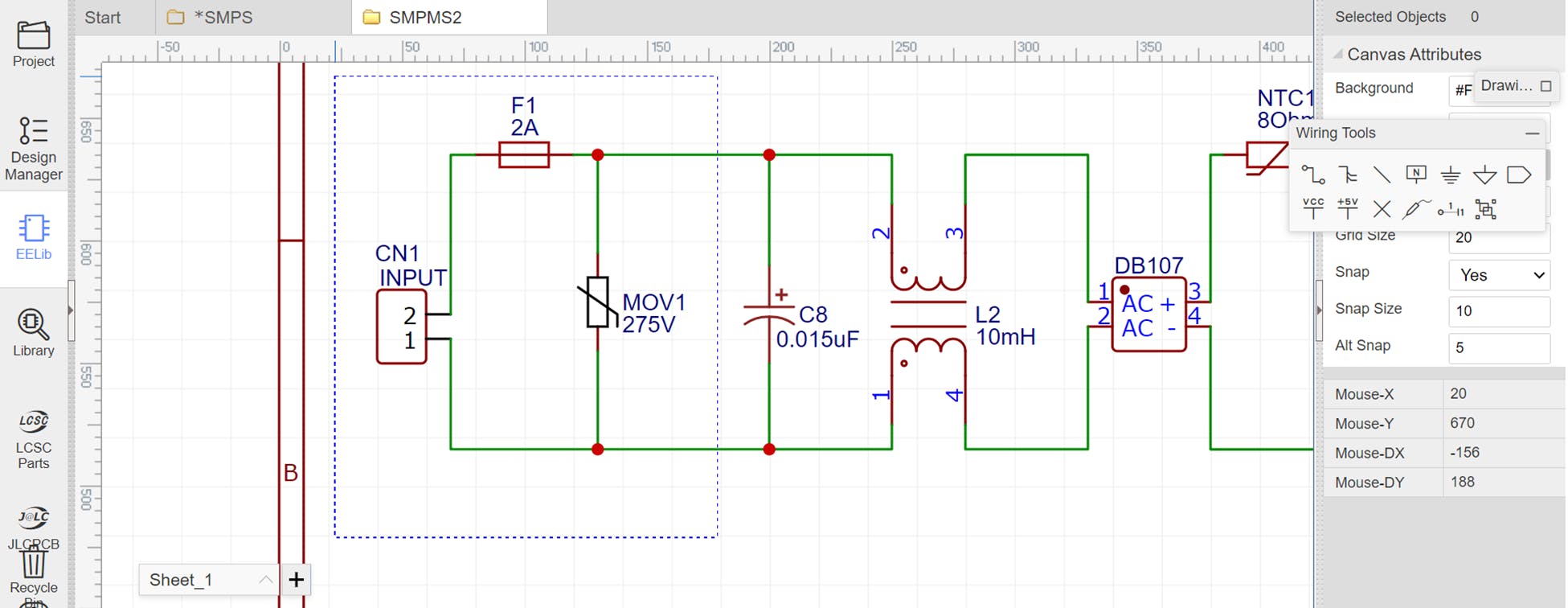Select the Bus tool in Wiring Tools
The image size is (1568, 608).
[1348, 175]
